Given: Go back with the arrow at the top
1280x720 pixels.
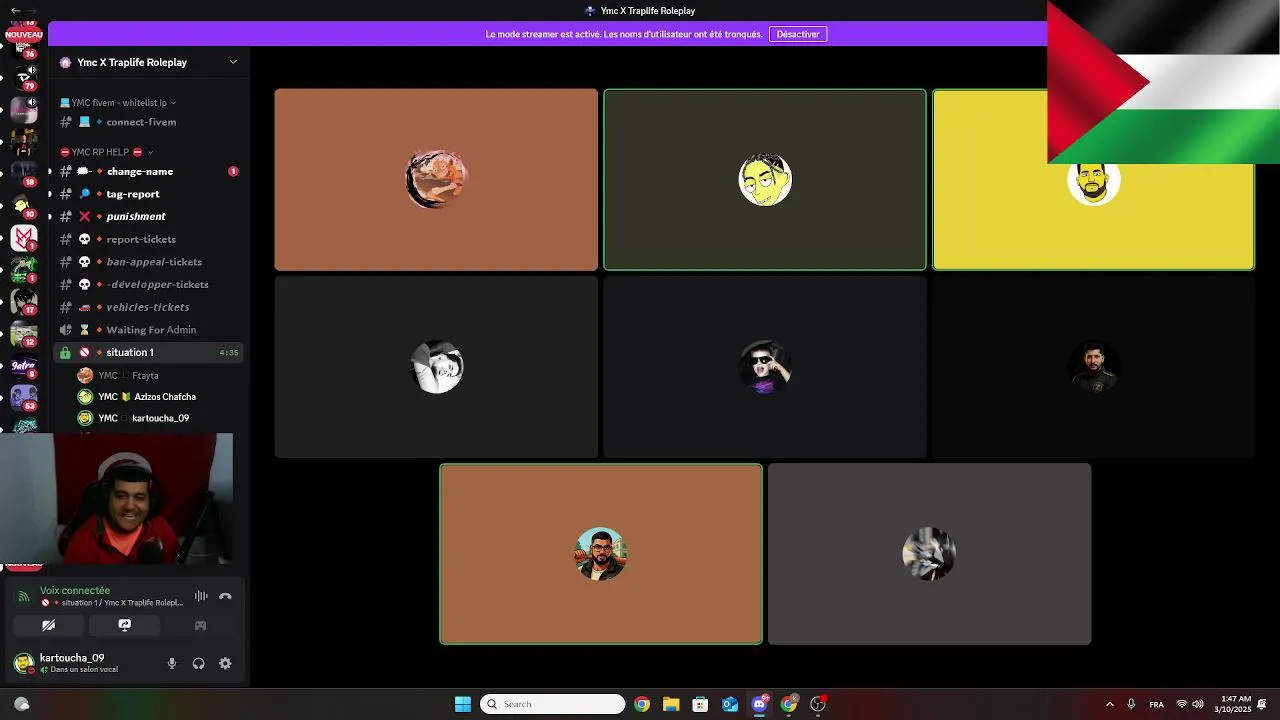Looking at the screenshot, I should coord(15,10).
